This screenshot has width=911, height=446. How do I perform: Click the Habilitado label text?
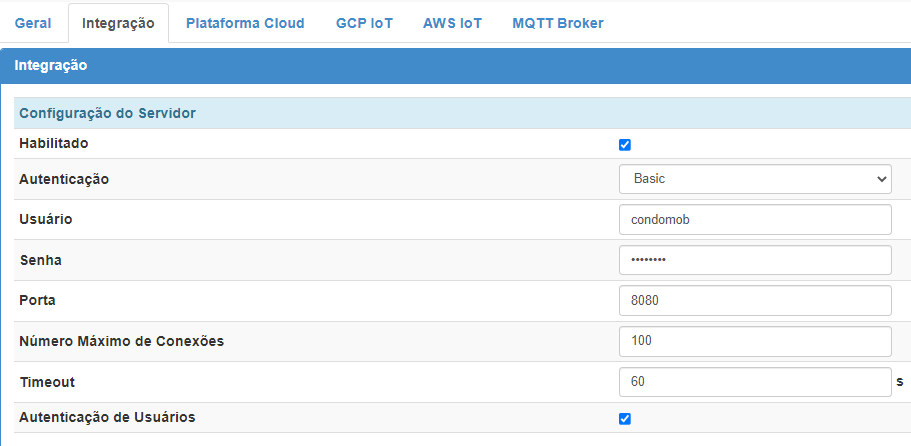54,144
